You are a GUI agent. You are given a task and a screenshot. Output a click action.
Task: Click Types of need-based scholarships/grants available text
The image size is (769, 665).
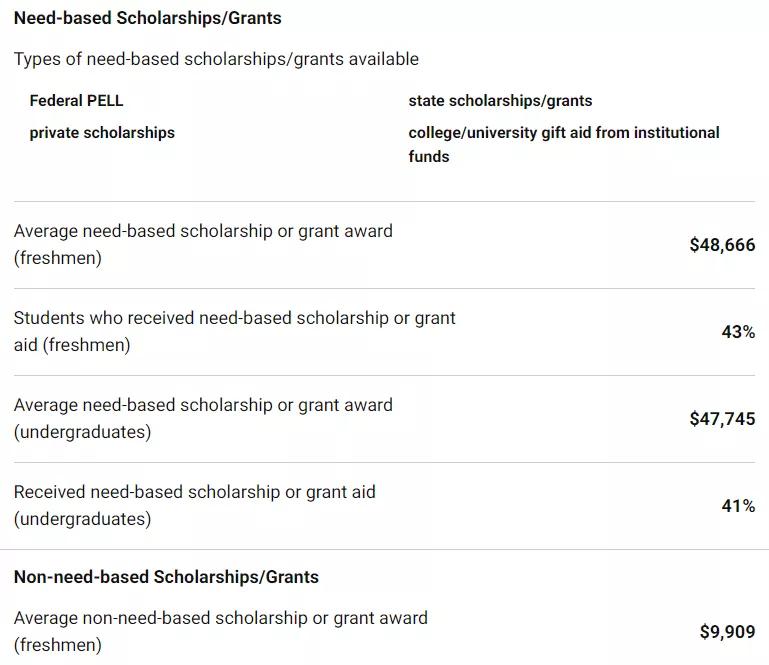point(216,59)
